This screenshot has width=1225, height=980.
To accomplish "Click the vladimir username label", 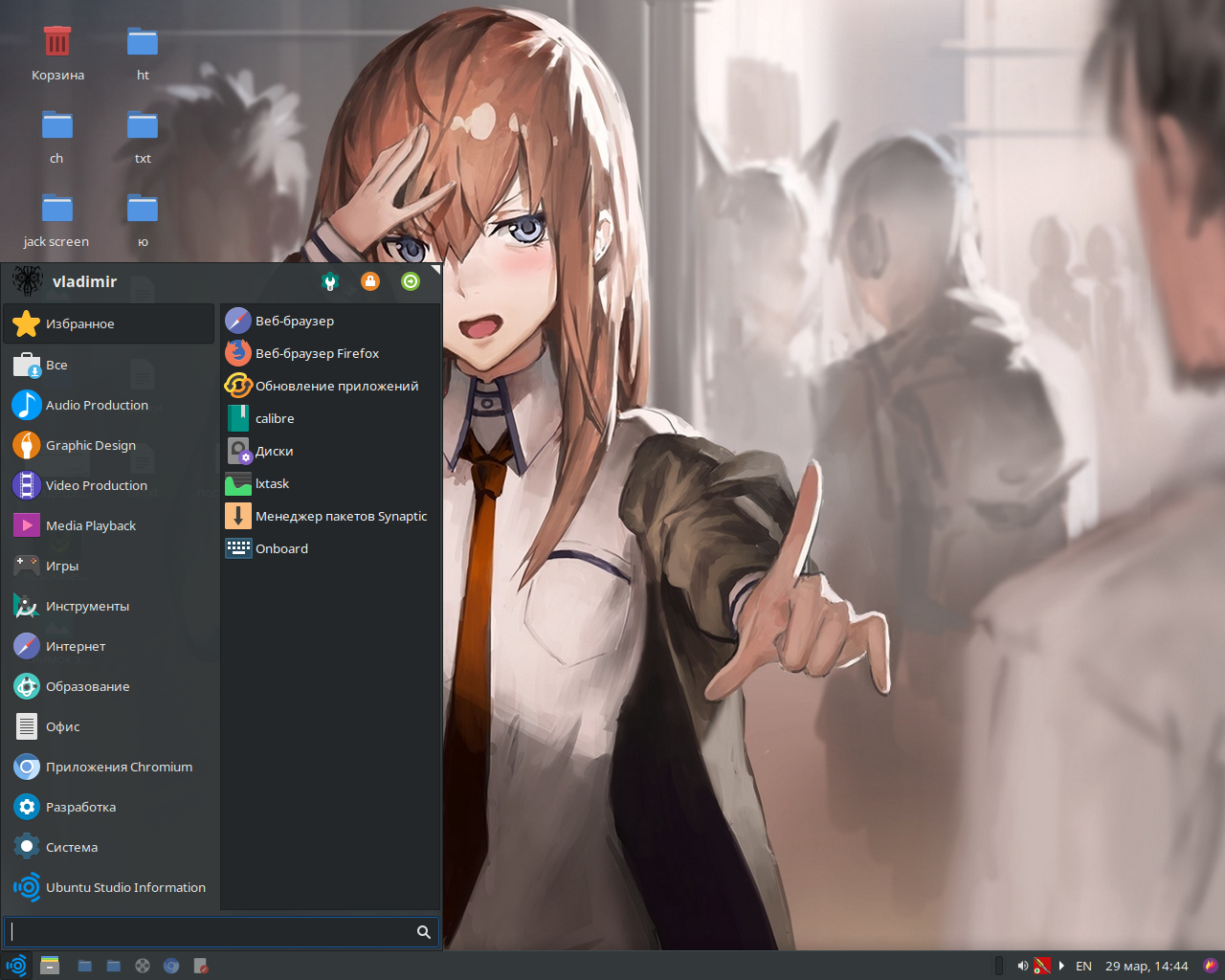I will [x=84, y=281].
